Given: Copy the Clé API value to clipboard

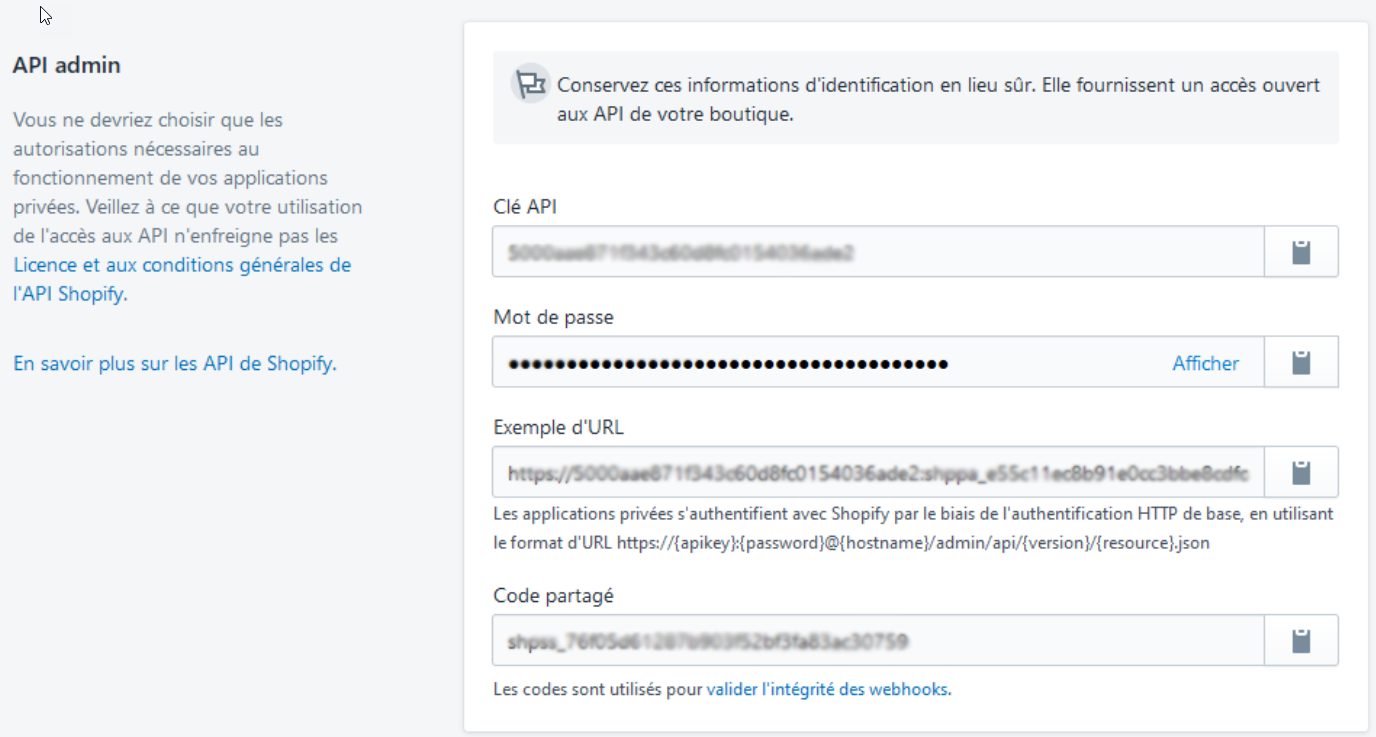Looking at the screenshot, I should pos(1301,252).
